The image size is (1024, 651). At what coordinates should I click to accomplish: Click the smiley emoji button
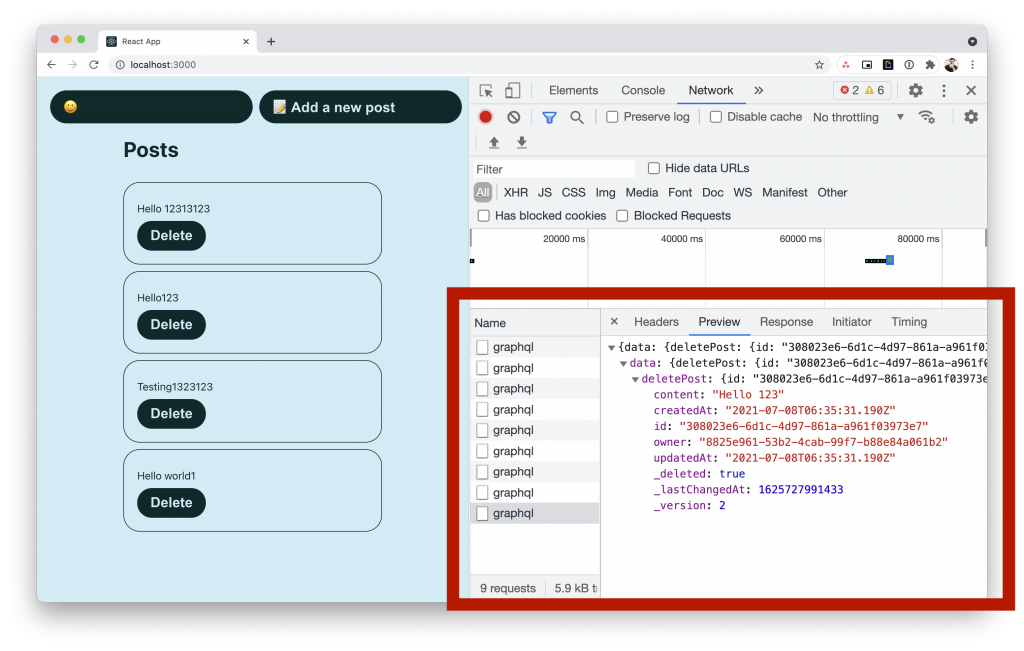click(151, 107)
